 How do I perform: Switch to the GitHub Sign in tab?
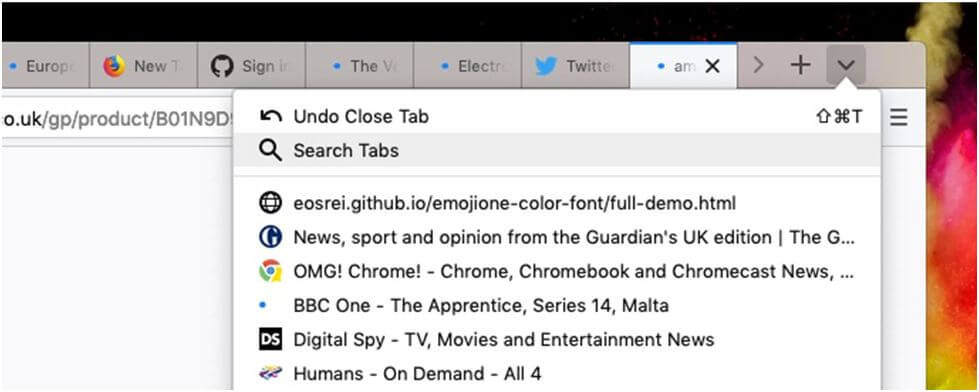(251, 66)
